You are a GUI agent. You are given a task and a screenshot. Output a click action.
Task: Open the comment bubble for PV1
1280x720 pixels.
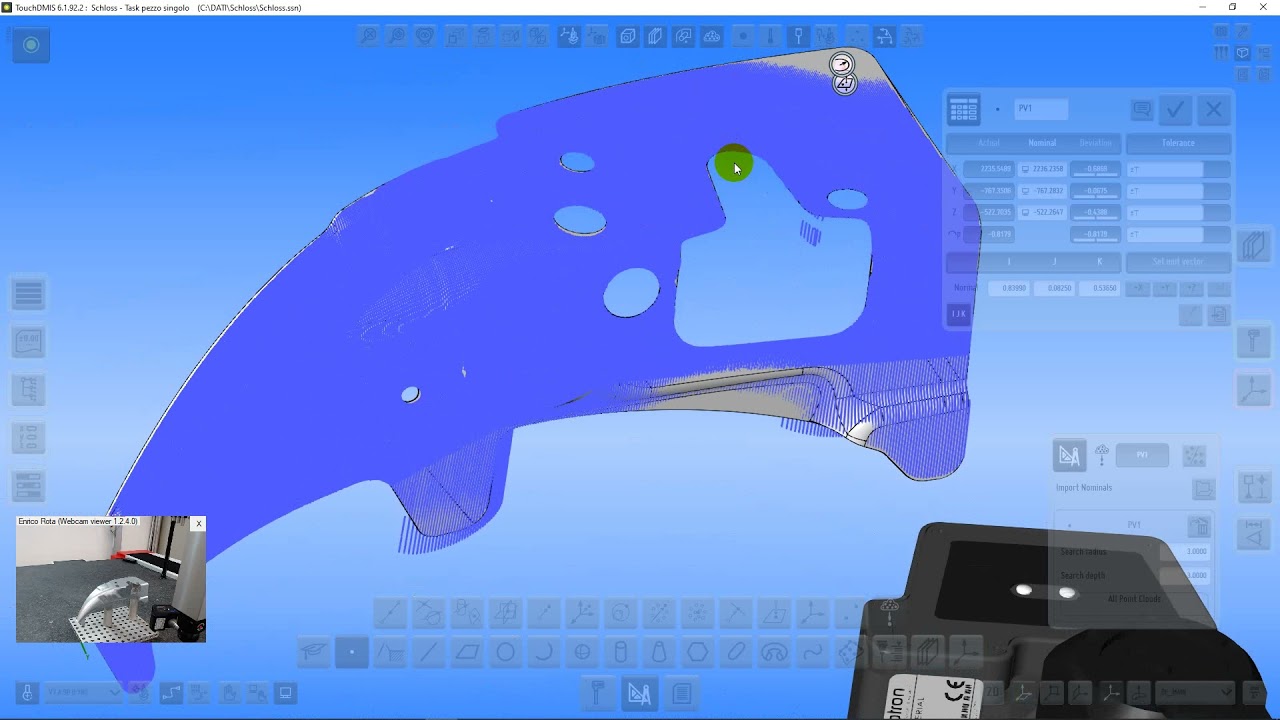pyautogui.click(x=1141, y=109)
